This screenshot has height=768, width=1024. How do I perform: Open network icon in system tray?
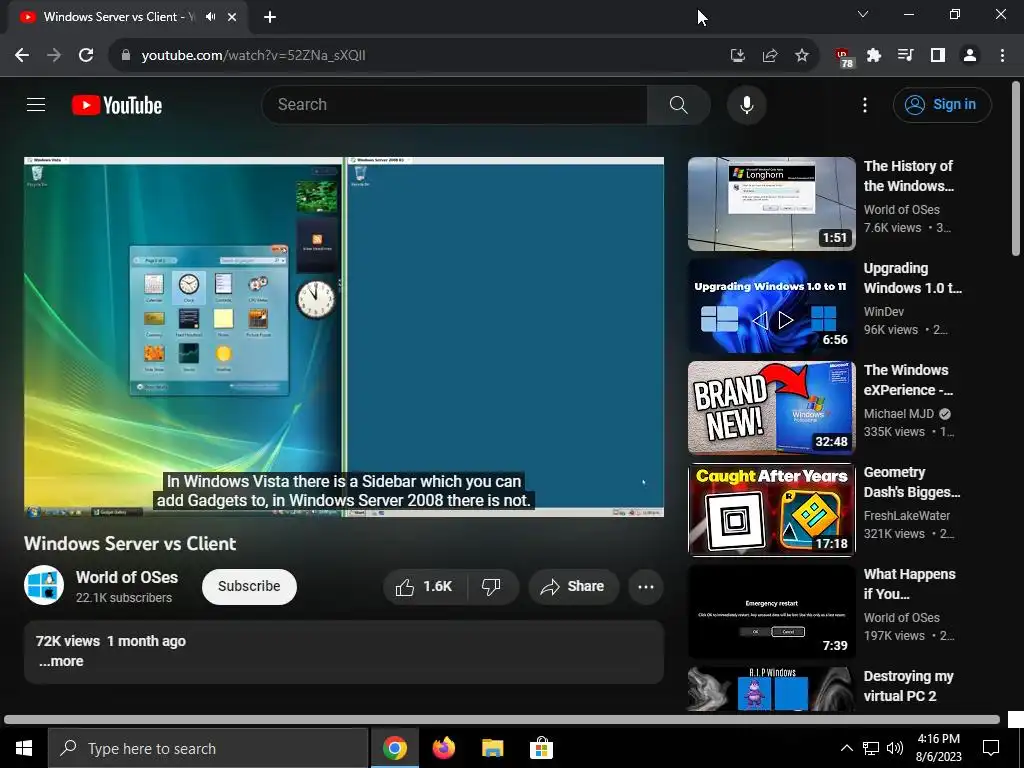(x=871, y=748)
